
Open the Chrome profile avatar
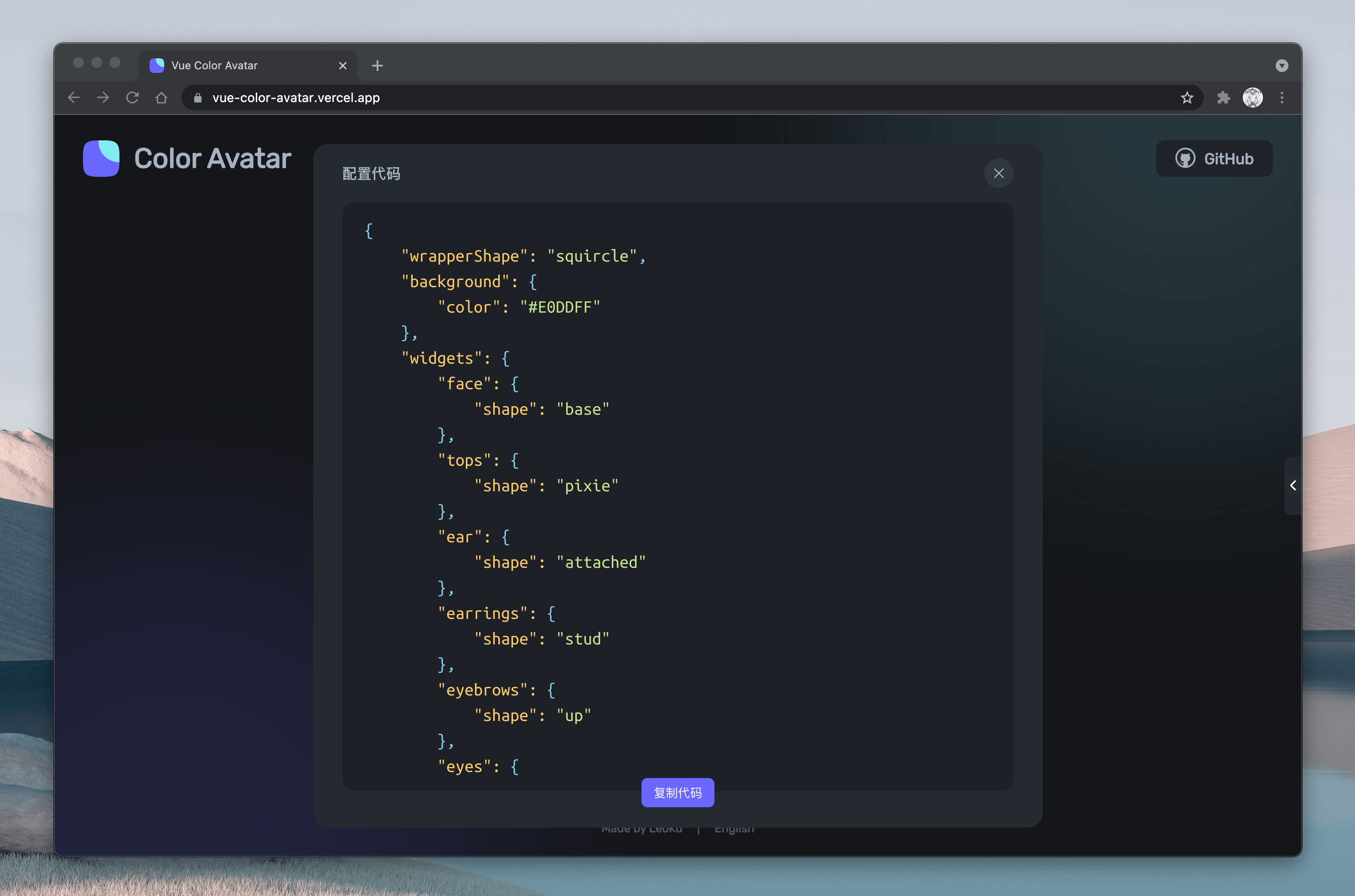click(x=1252, y=98)
